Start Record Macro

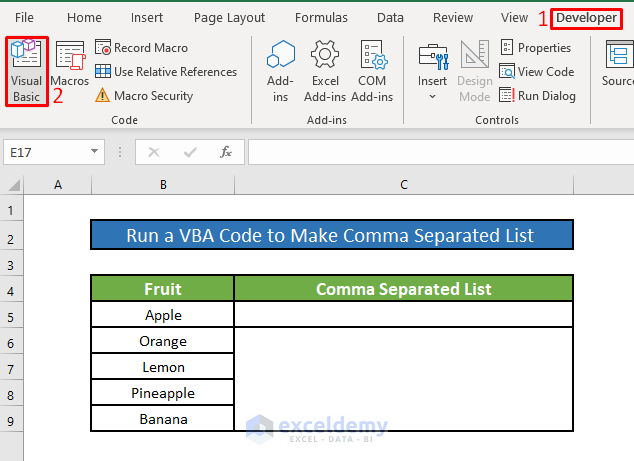click(x=142, y=48)
